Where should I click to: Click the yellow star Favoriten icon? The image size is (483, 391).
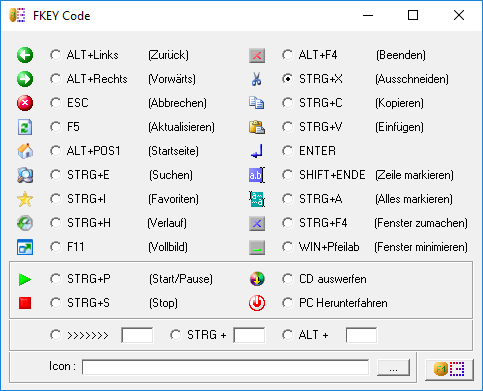(x=25, y=199)
